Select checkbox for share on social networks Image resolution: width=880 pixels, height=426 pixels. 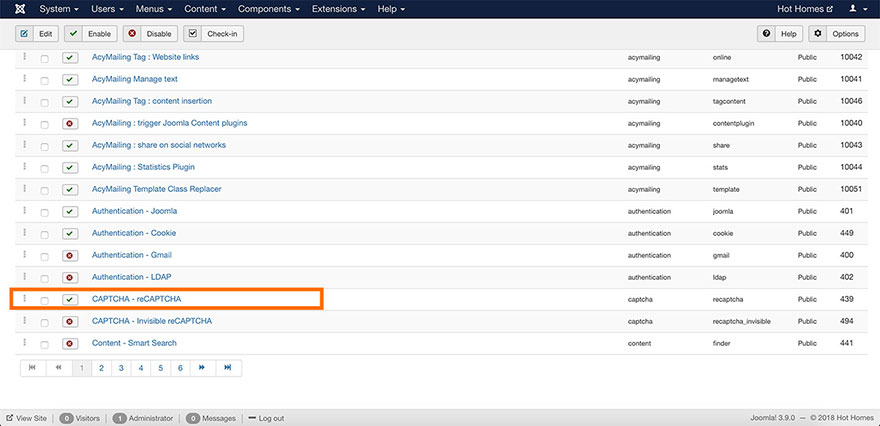click(x=44, y=146)
